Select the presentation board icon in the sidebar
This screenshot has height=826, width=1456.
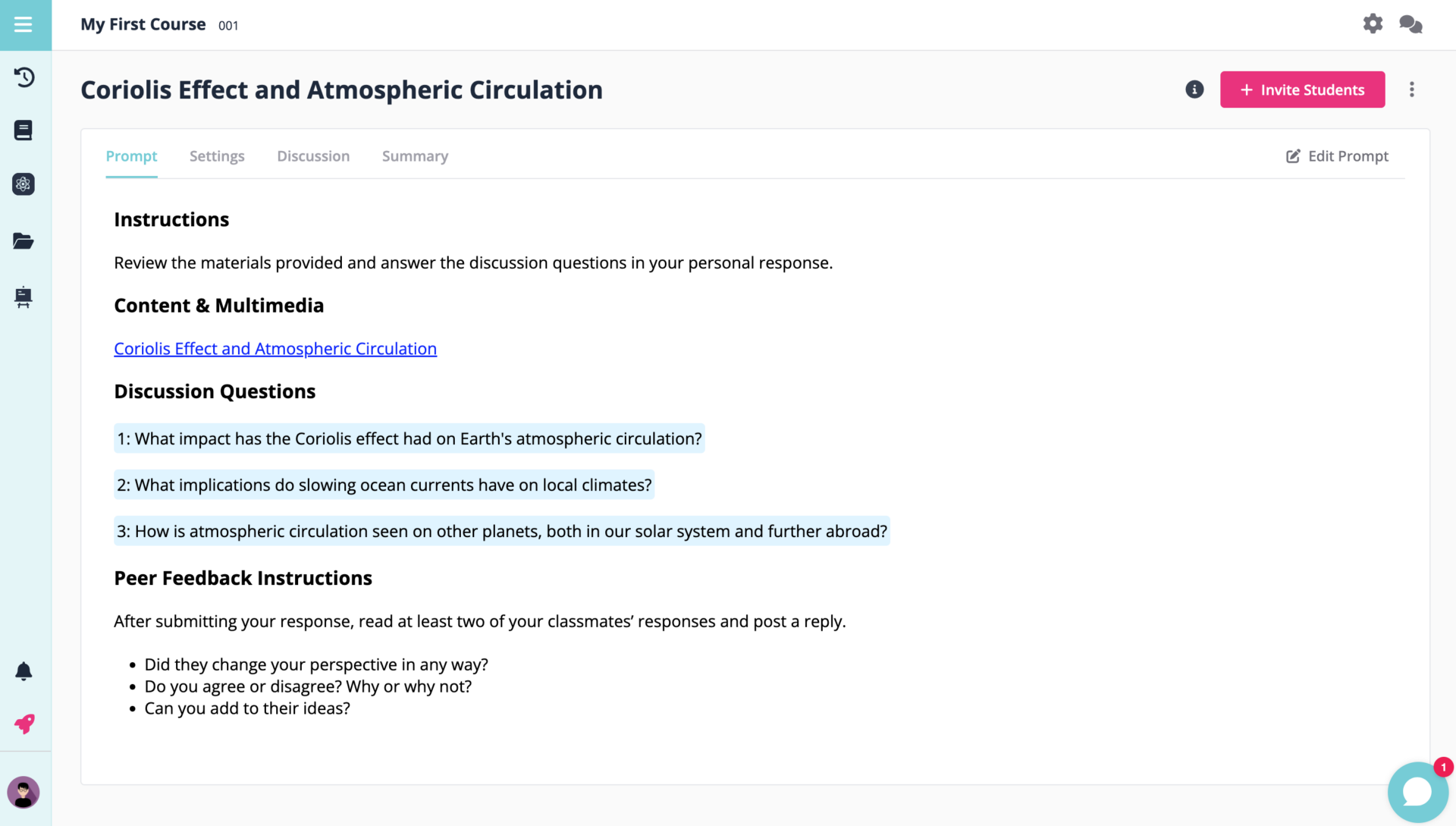pyautogui.click(x=24, y=297)
